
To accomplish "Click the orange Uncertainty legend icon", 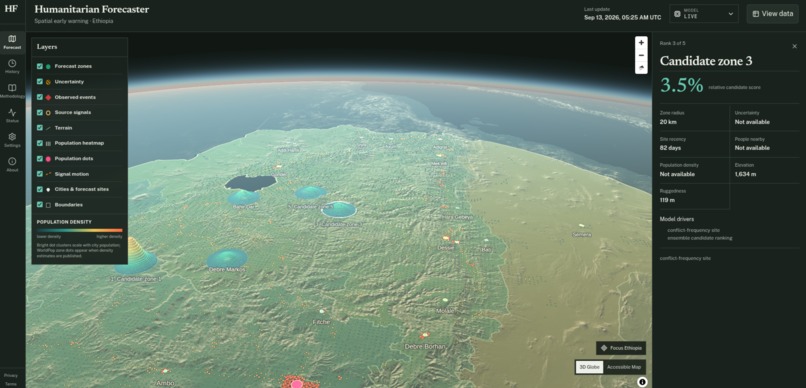I will click(x=48, y=82).
